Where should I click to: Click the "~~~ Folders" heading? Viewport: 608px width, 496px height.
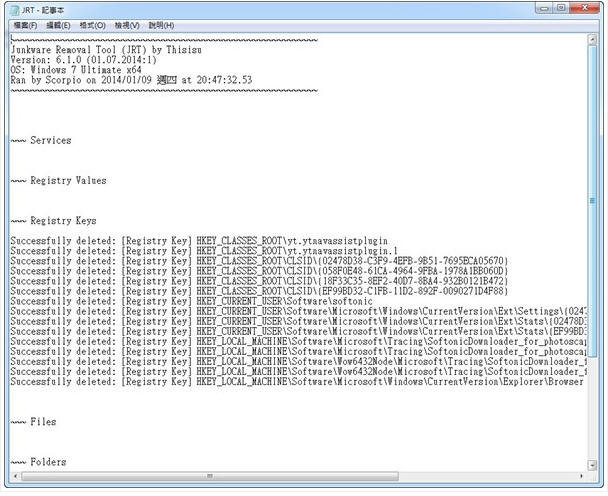click(38, 462)
